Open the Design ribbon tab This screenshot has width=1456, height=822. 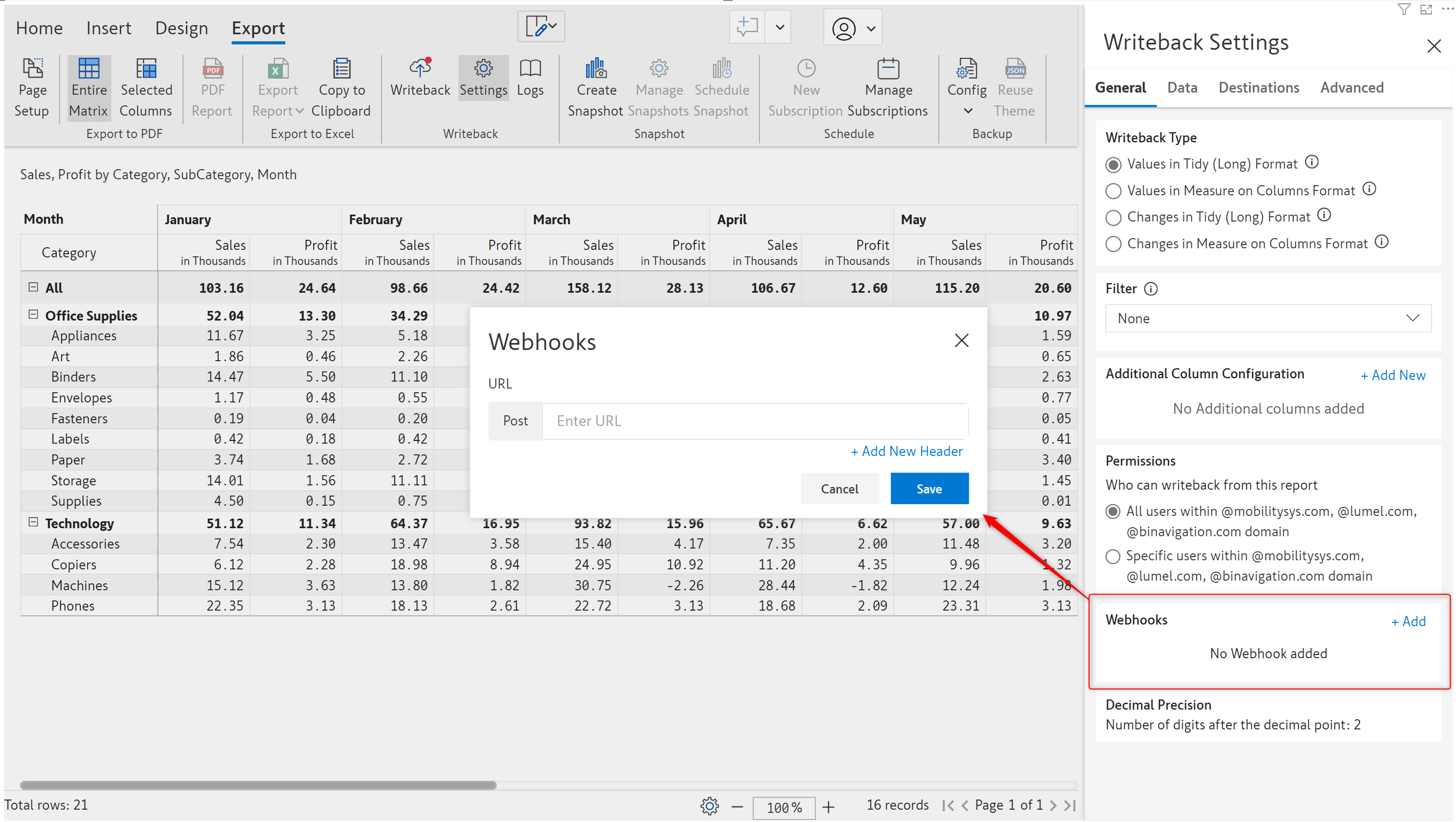pyautogui.click(x=181, y=28)
